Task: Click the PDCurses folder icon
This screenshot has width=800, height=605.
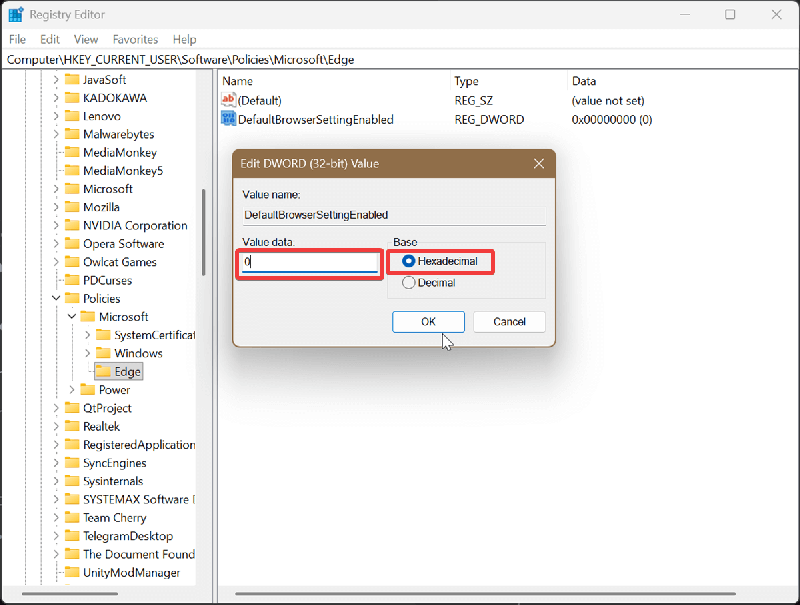Action: pyautogui.click(x=72, y=281)
